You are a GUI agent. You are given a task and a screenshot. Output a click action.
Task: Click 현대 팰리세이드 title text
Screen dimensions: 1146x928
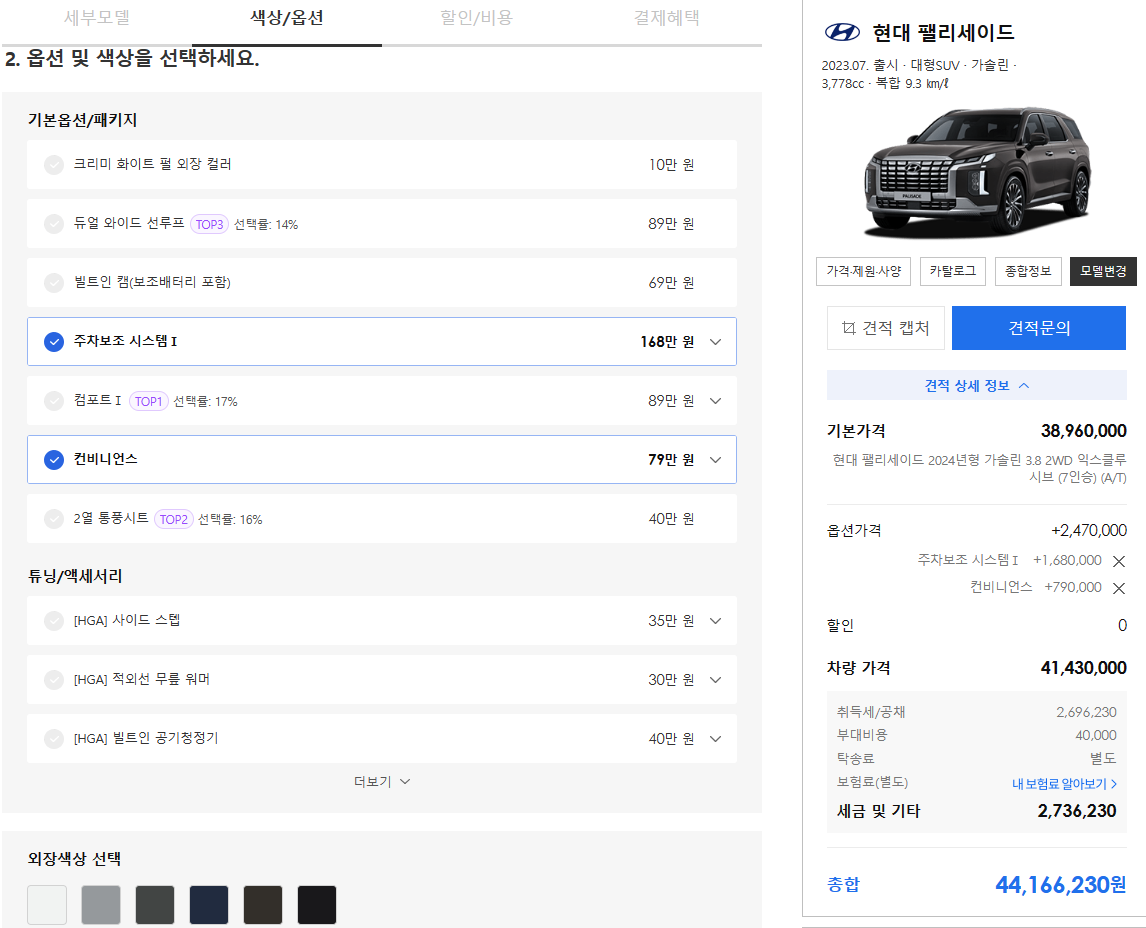pos(944,32)
